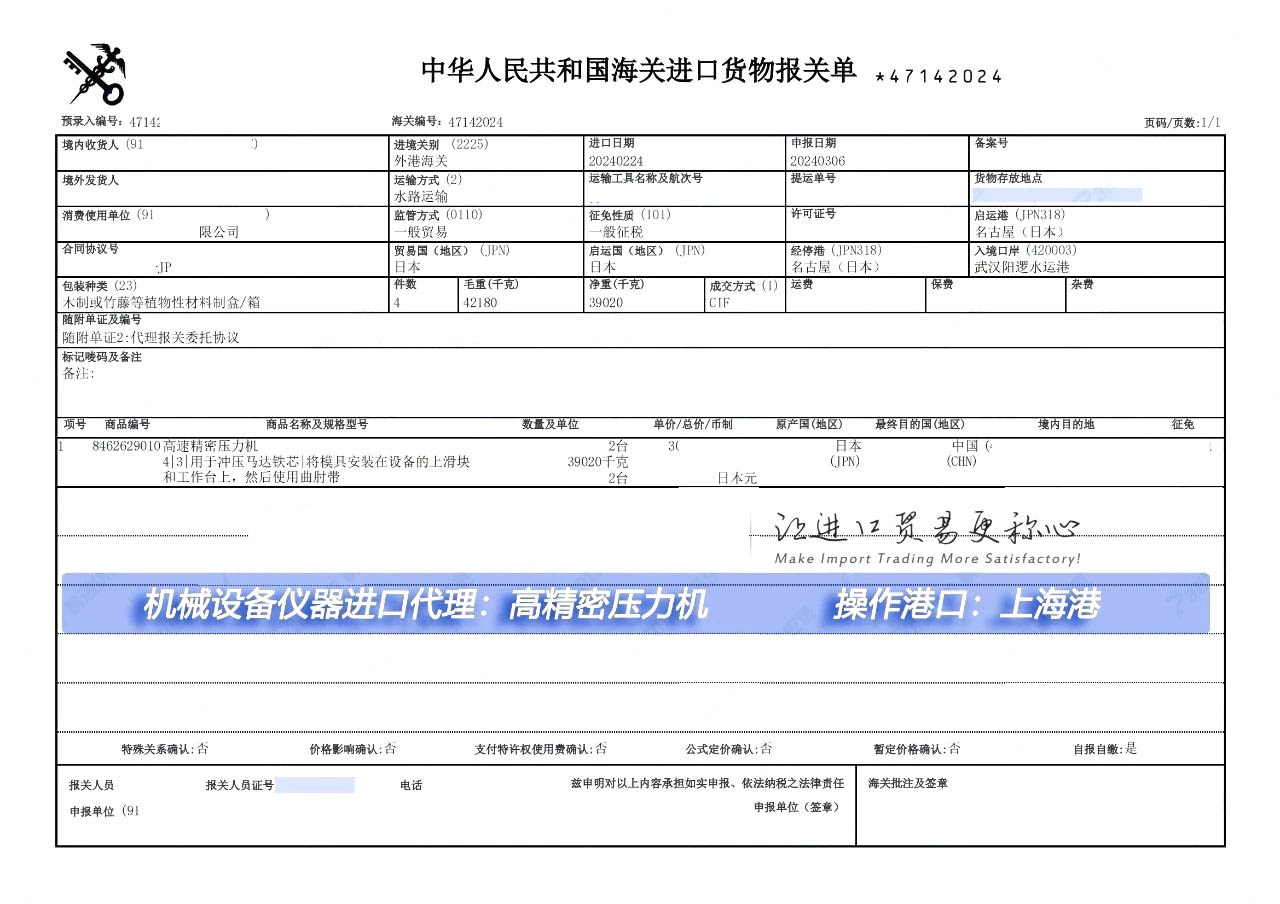This screenshot has height=904, width=1280.
Task: Click the 监管方式 一般贸易 field
Action: click(421, 232)
